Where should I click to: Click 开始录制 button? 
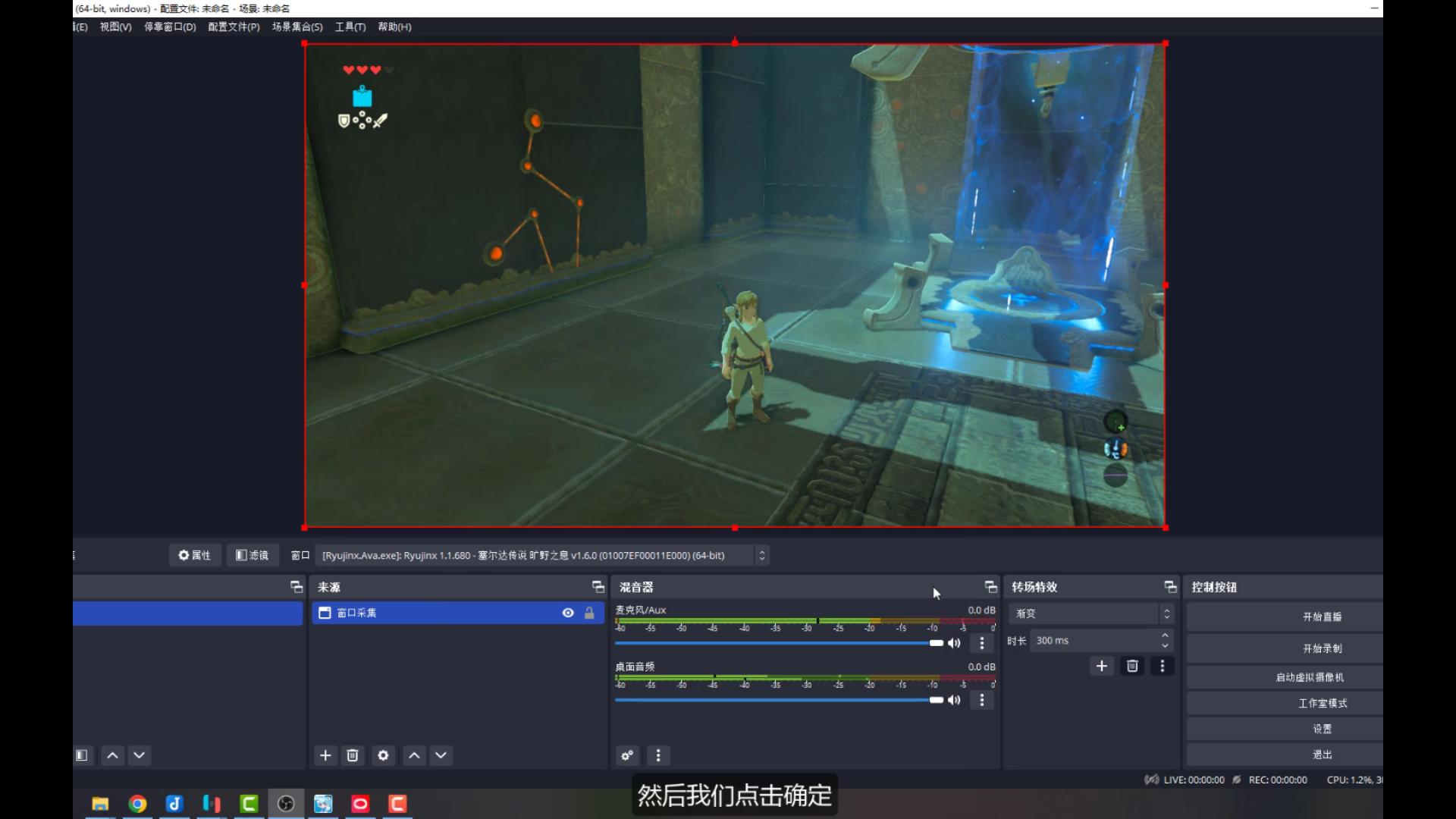(x=1322, y=648)
